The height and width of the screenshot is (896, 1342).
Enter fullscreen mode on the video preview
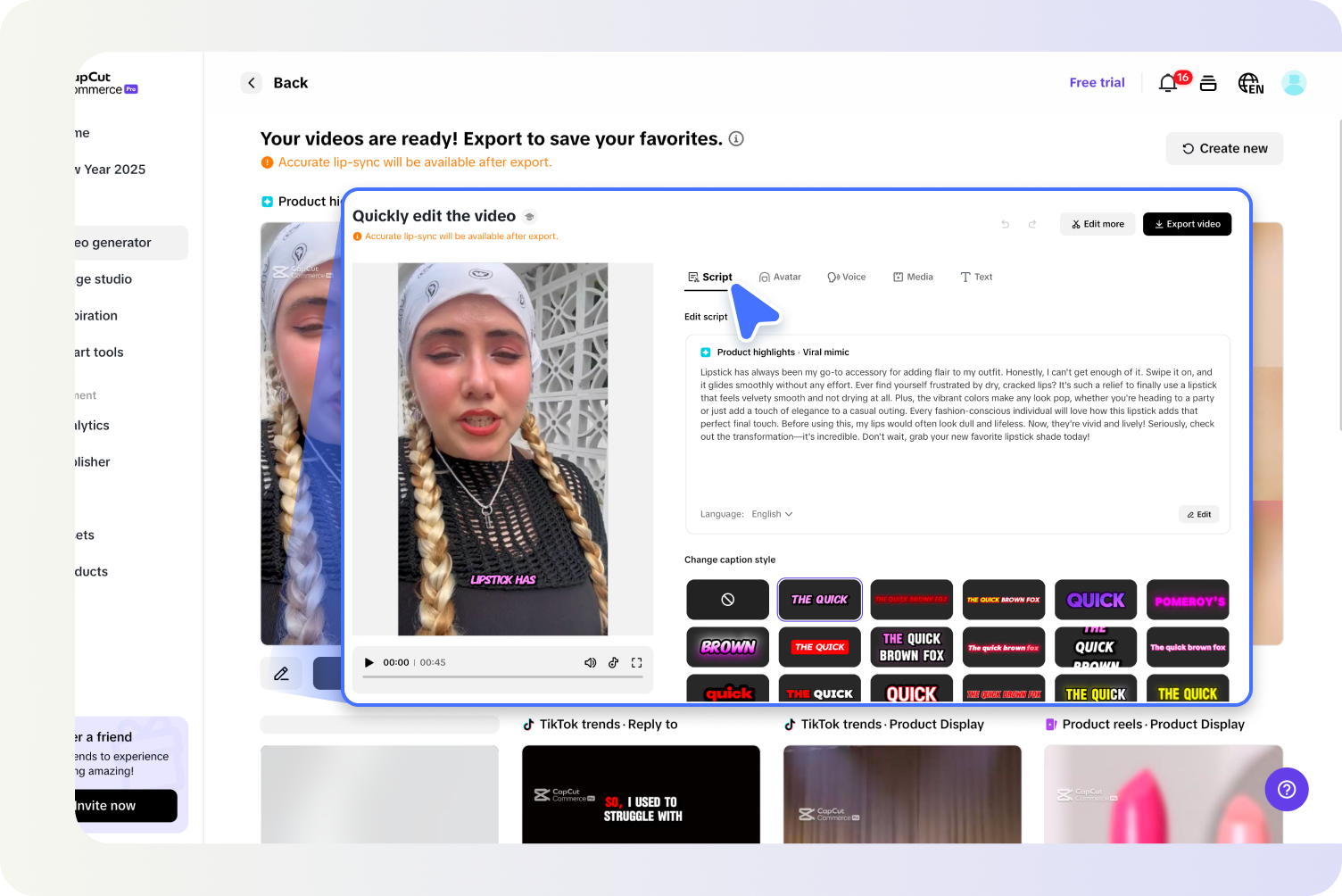click(636, 662)
